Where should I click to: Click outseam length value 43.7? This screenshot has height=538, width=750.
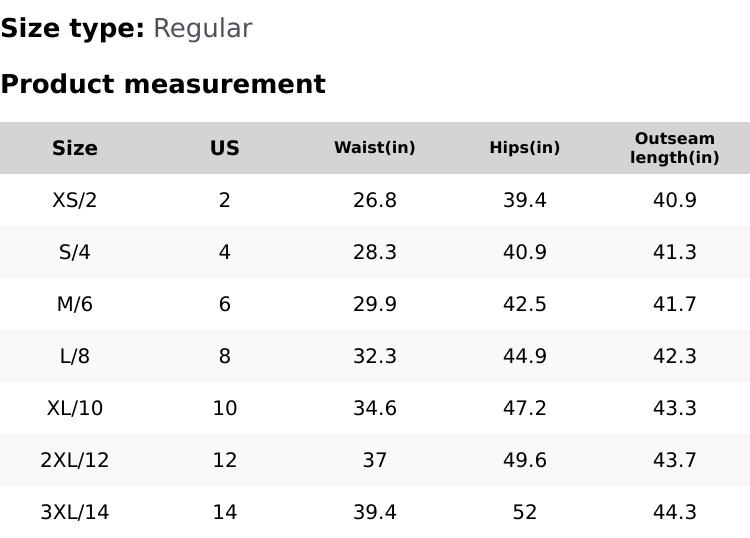point(675,460)
